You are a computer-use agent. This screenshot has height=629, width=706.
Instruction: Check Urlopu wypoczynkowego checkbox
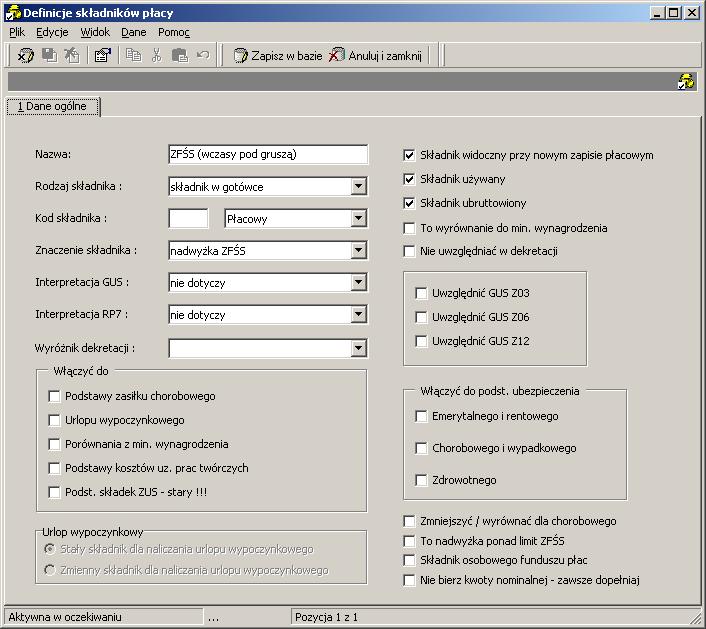point(54,420)
